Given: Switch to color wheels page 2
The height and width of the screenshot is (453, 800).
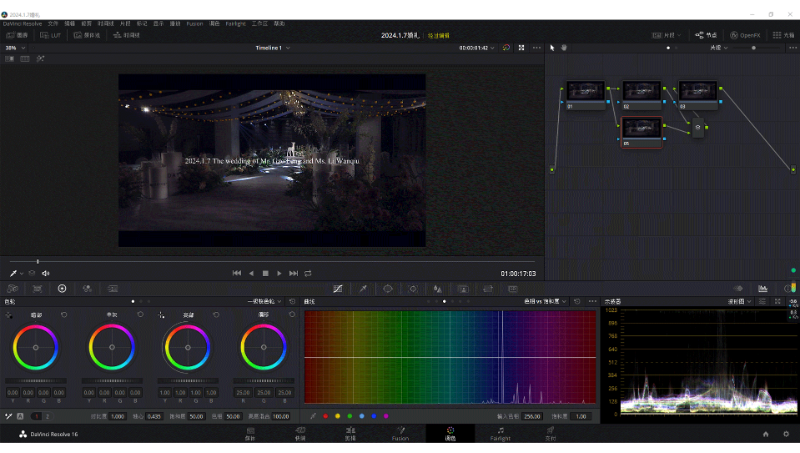Looking at the screenshot, I should coord(47,416).
